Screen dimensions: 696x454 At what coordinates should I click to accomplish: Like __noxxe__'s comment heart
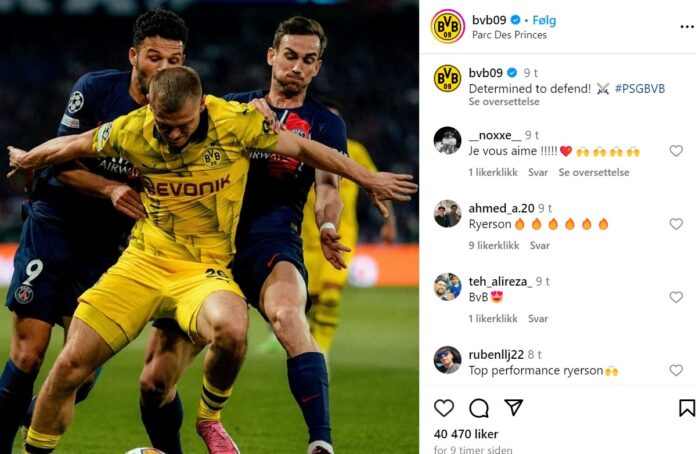click(x=676, y=151)
